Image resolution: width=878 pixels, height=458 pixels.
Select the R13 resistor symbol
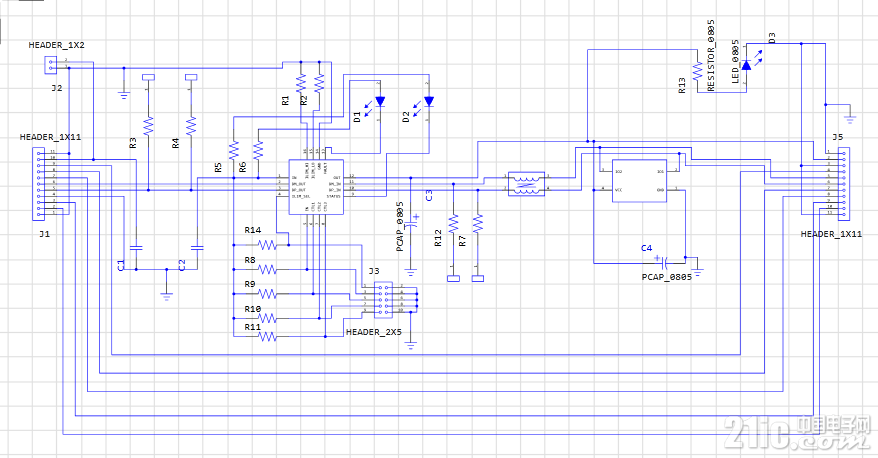point(698,71)
